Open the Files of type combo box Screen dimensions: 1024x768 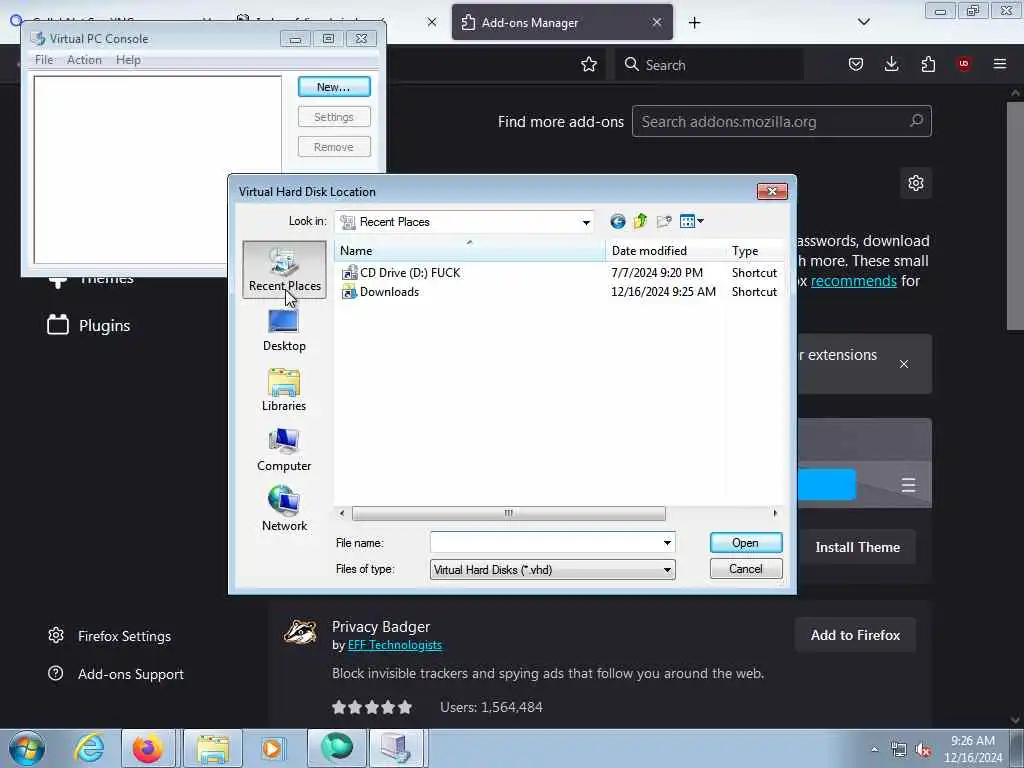pyautogui.click(x=552, y=569)
